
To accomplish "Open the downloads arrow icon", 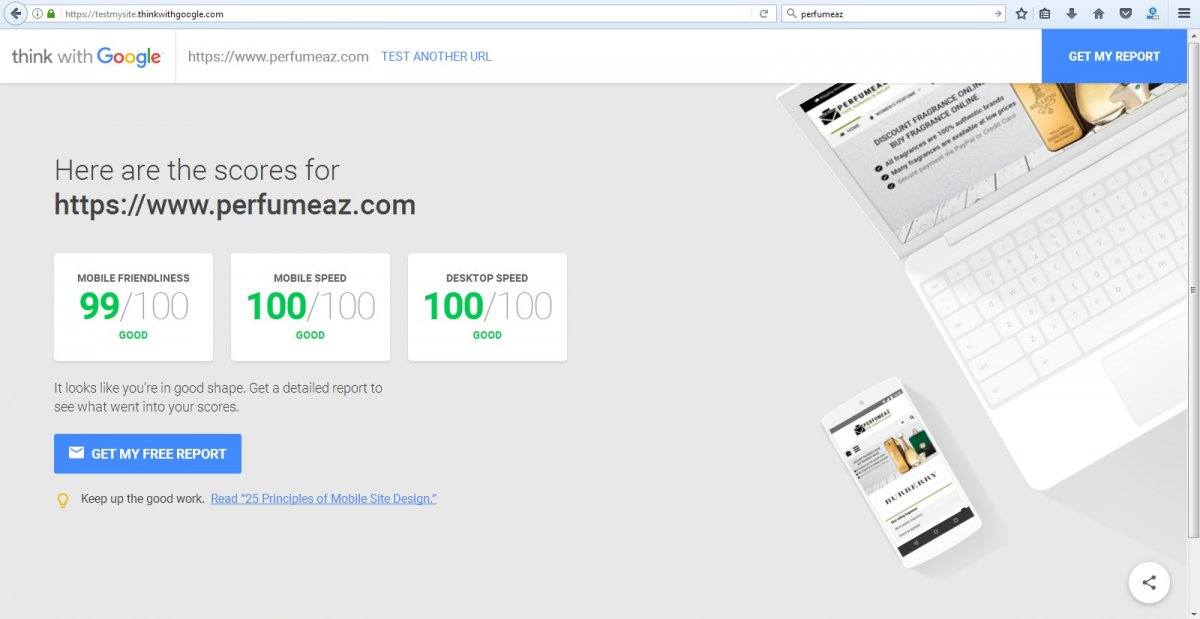I will 1072,14.
